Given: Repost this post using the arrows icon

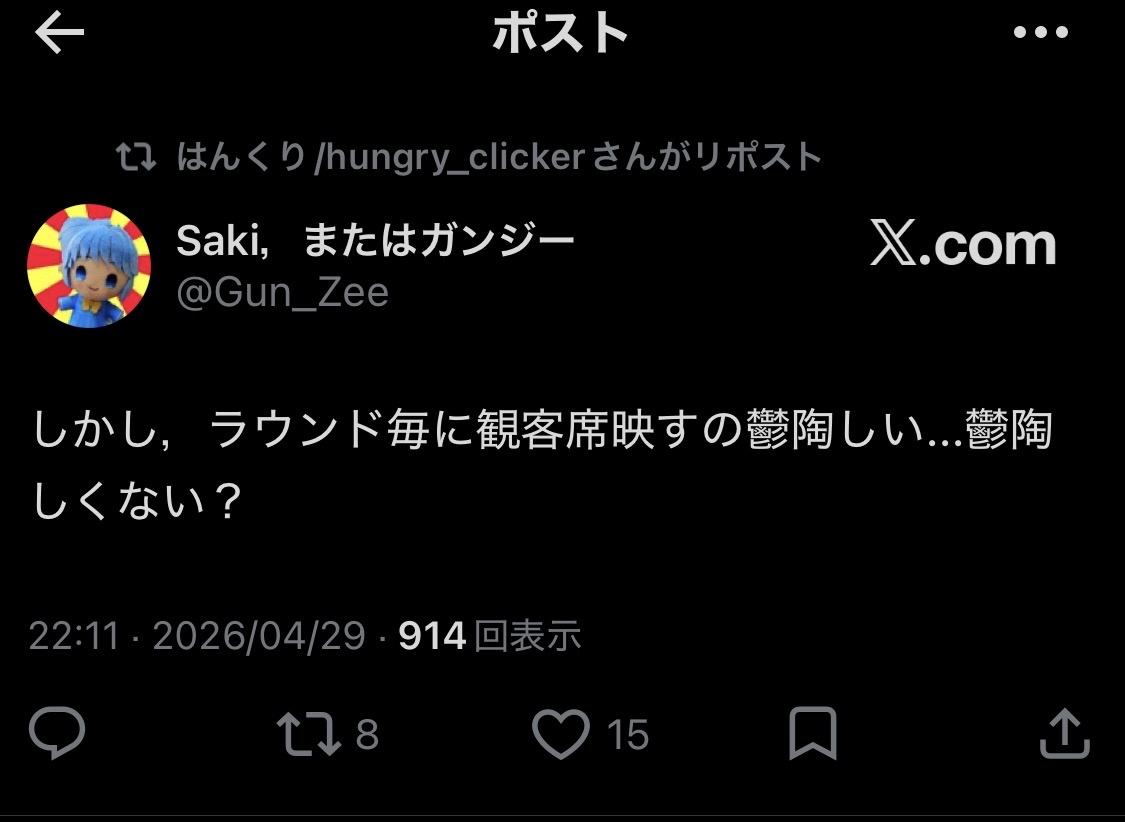Looking at the screenshot, I should [309, 735].
